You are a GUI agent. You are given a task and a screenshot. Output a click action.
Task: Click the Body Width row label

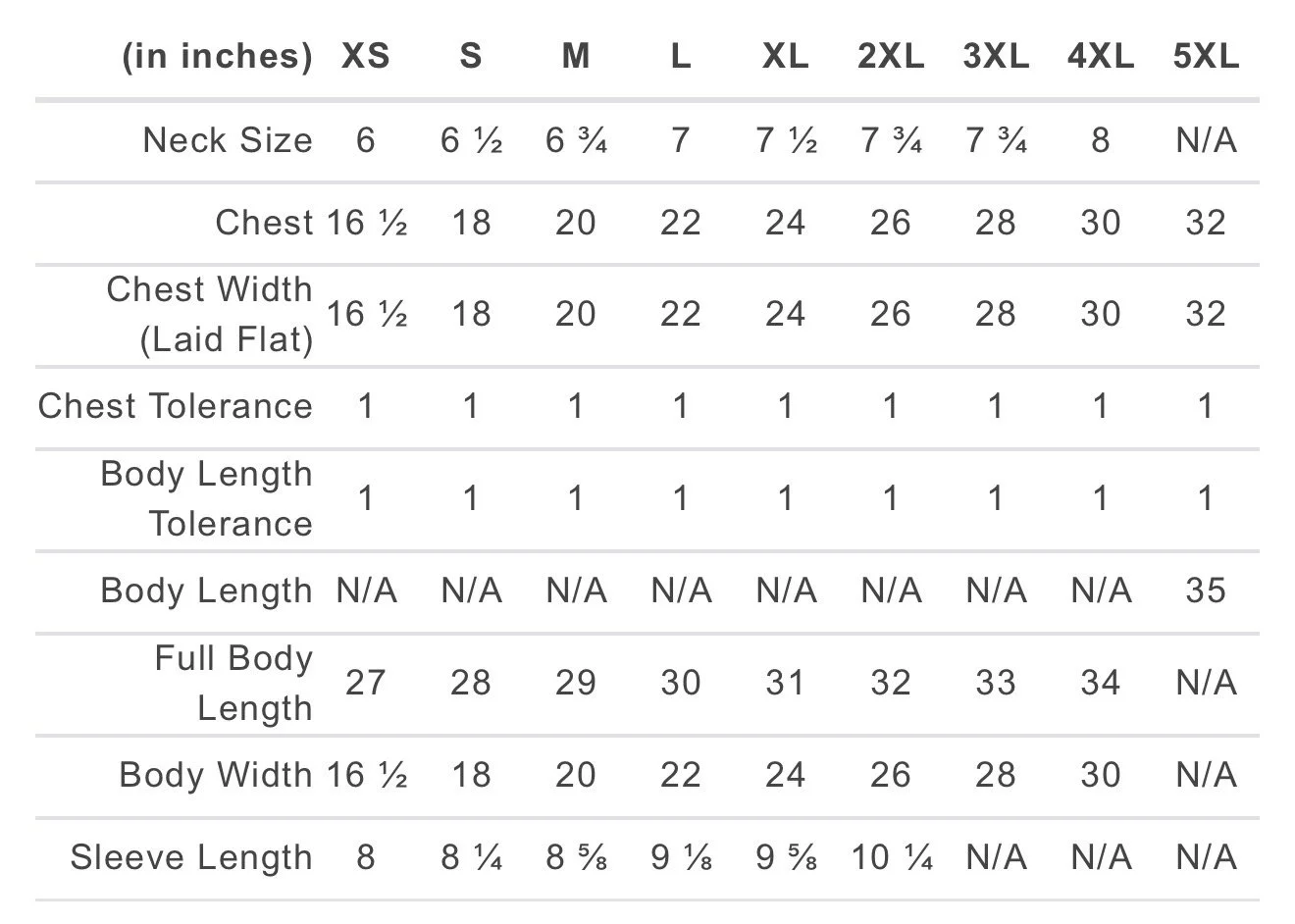216,775
